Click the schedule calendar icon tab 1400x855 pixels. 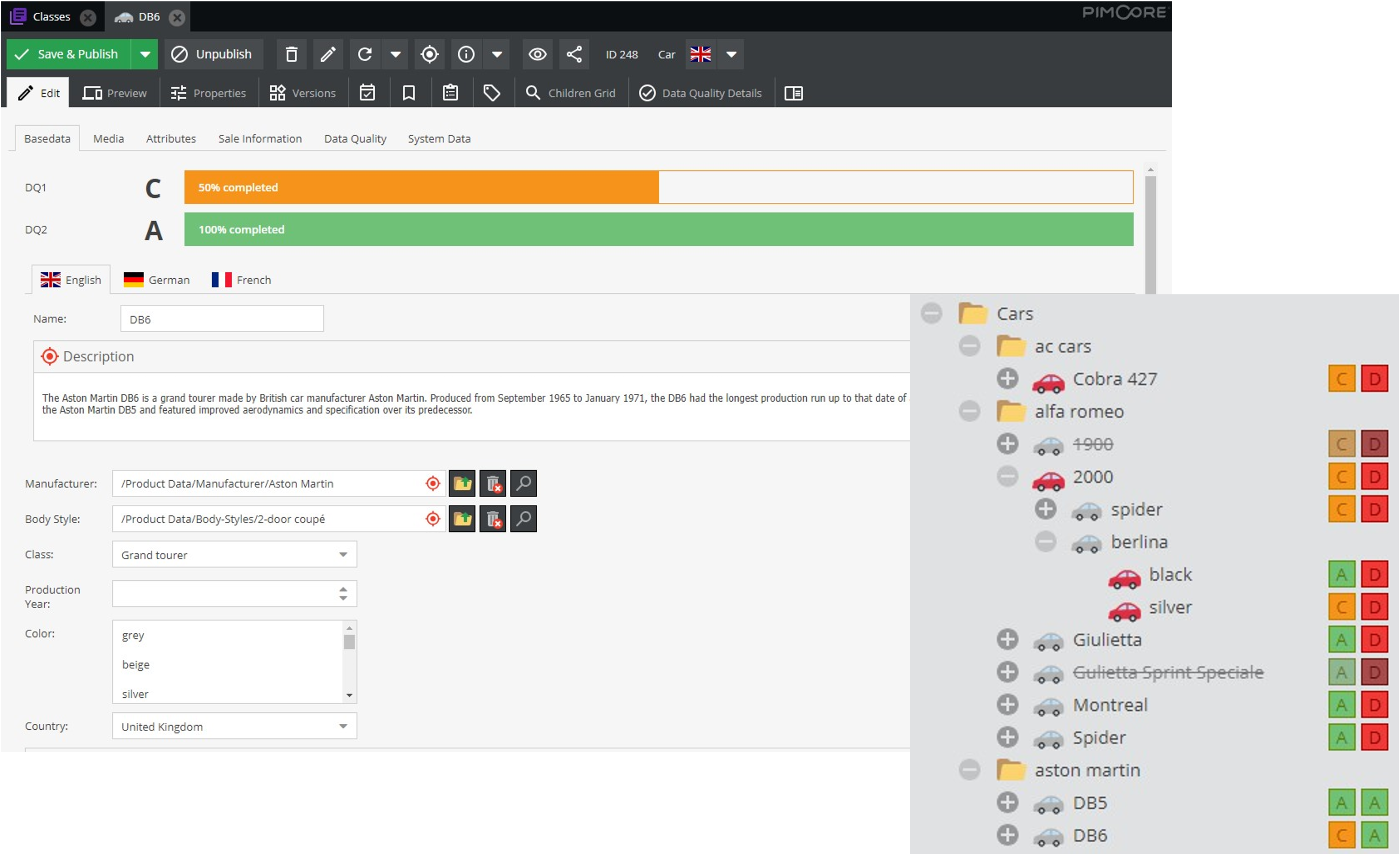368,93
